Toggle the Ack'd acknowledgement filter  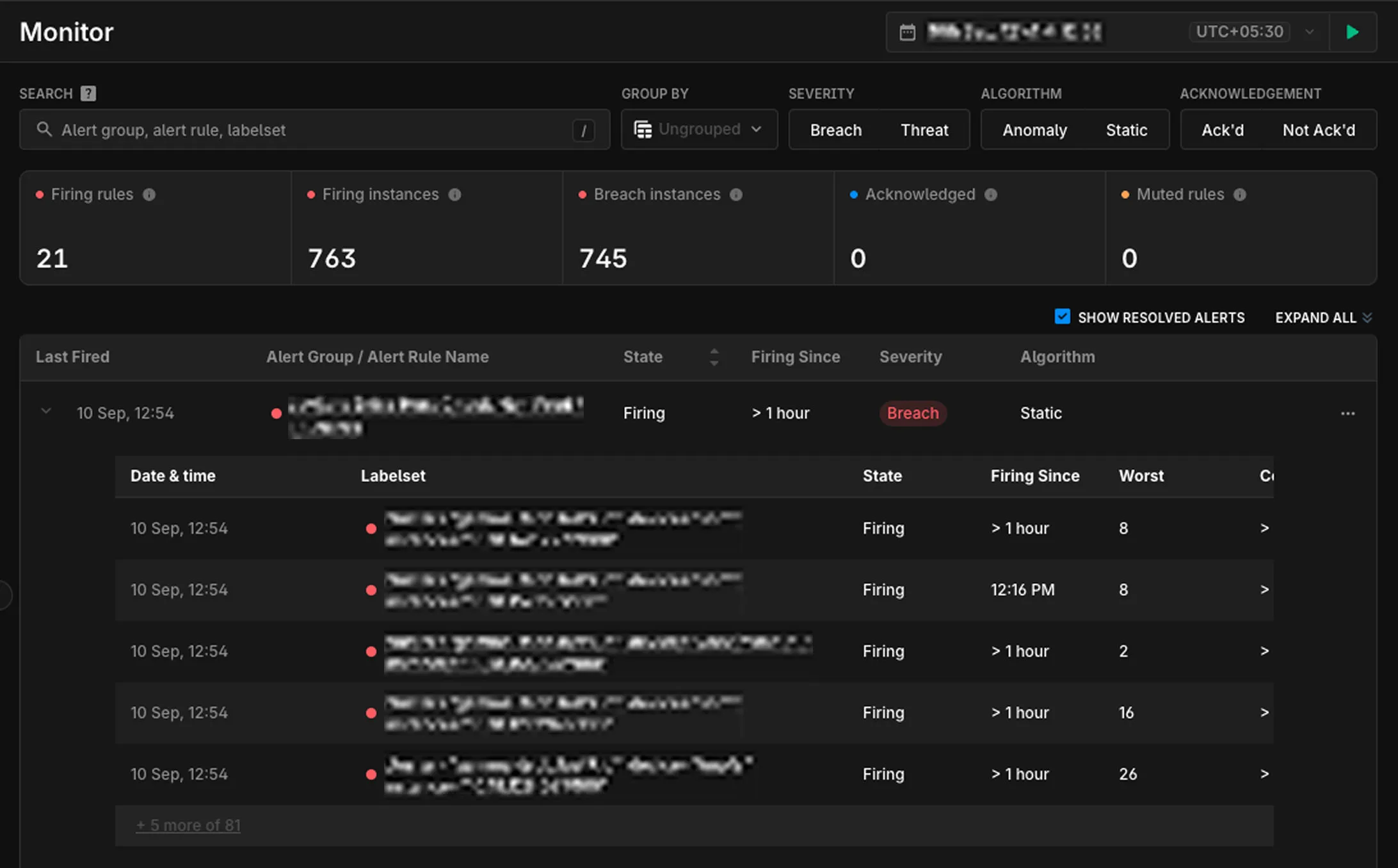coord(1223,130)
